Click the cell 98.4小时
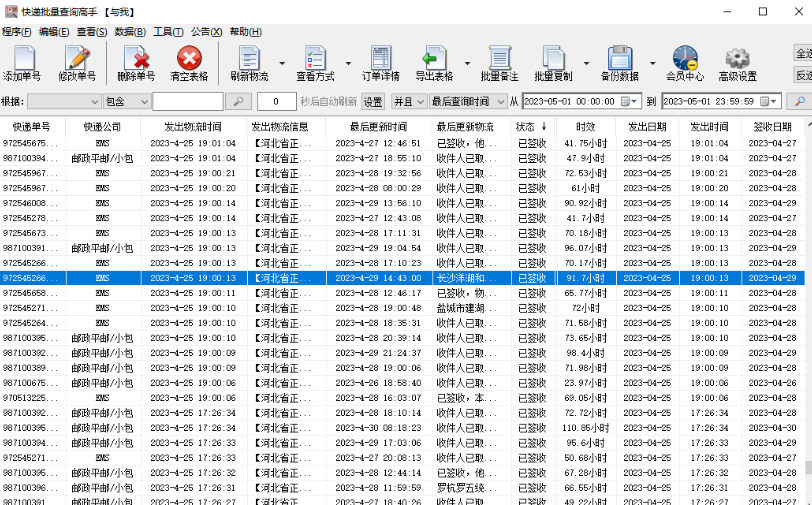Image resolution: width=812 pixels, height=505 pixels. (x=586, y=353)
